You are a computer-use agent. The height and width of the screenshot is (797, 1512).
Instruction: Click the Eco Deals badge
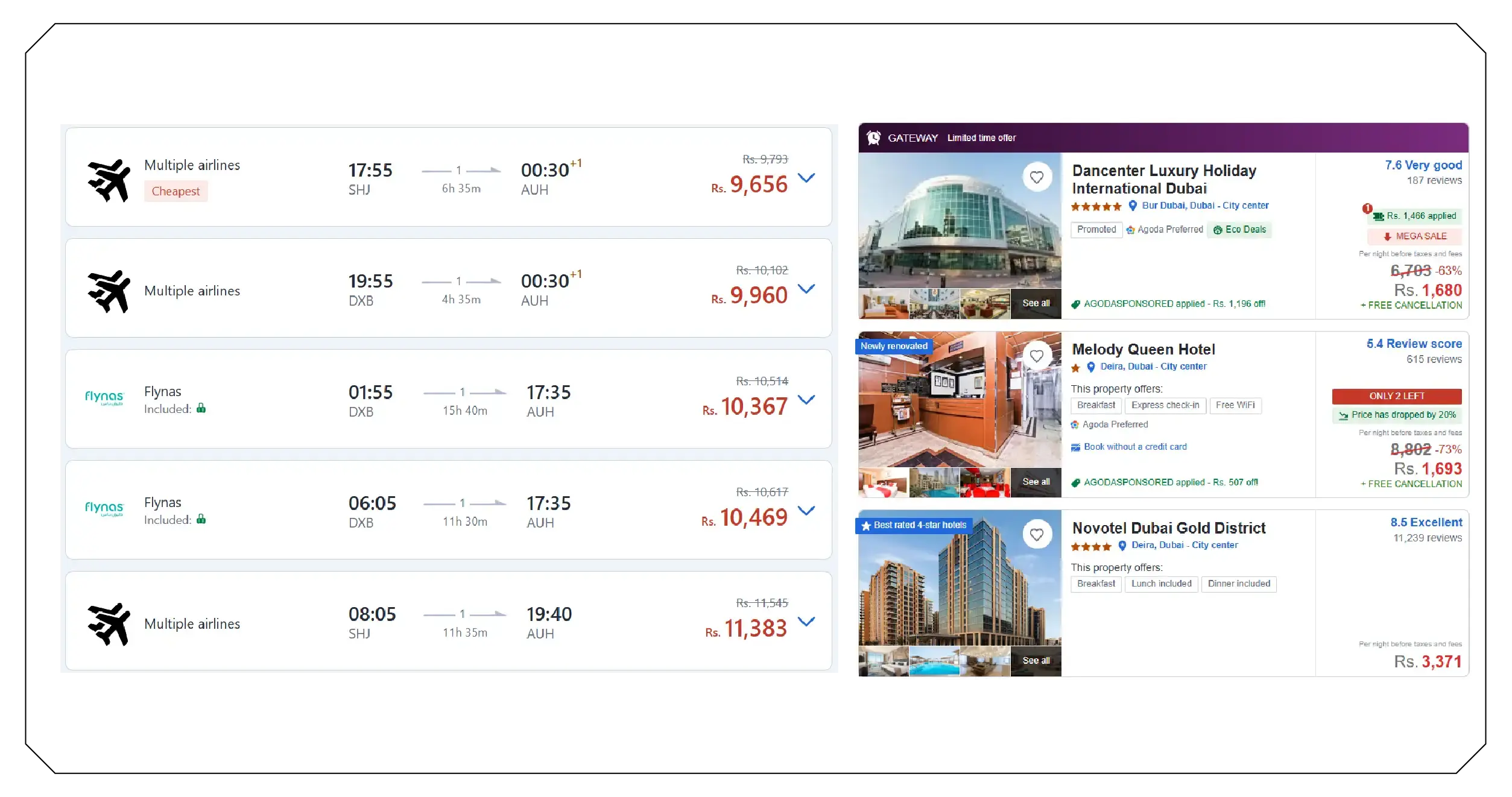[1239, 230]
